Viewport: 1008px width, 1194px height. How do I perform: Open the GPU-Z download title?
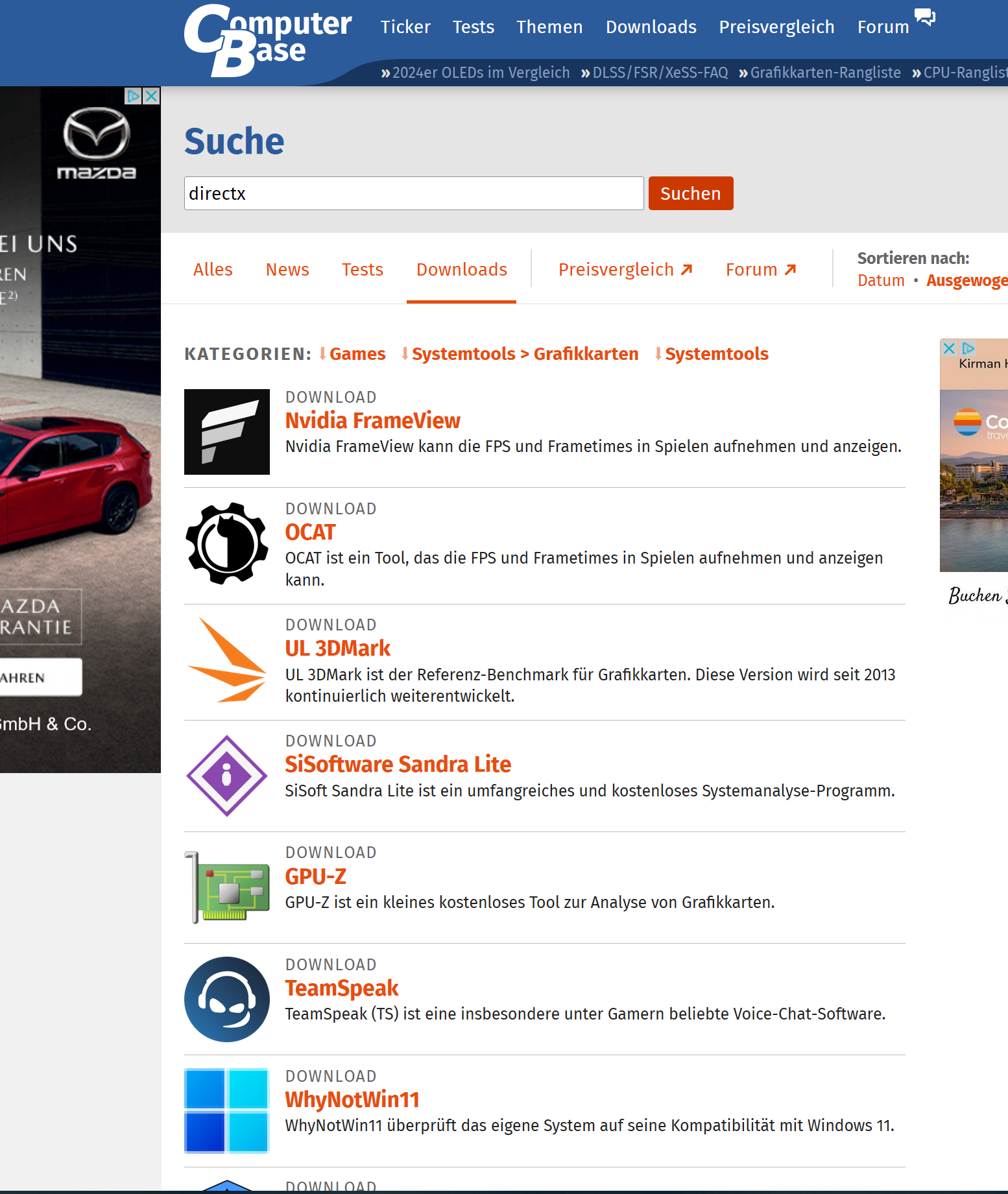pos(316,876)
